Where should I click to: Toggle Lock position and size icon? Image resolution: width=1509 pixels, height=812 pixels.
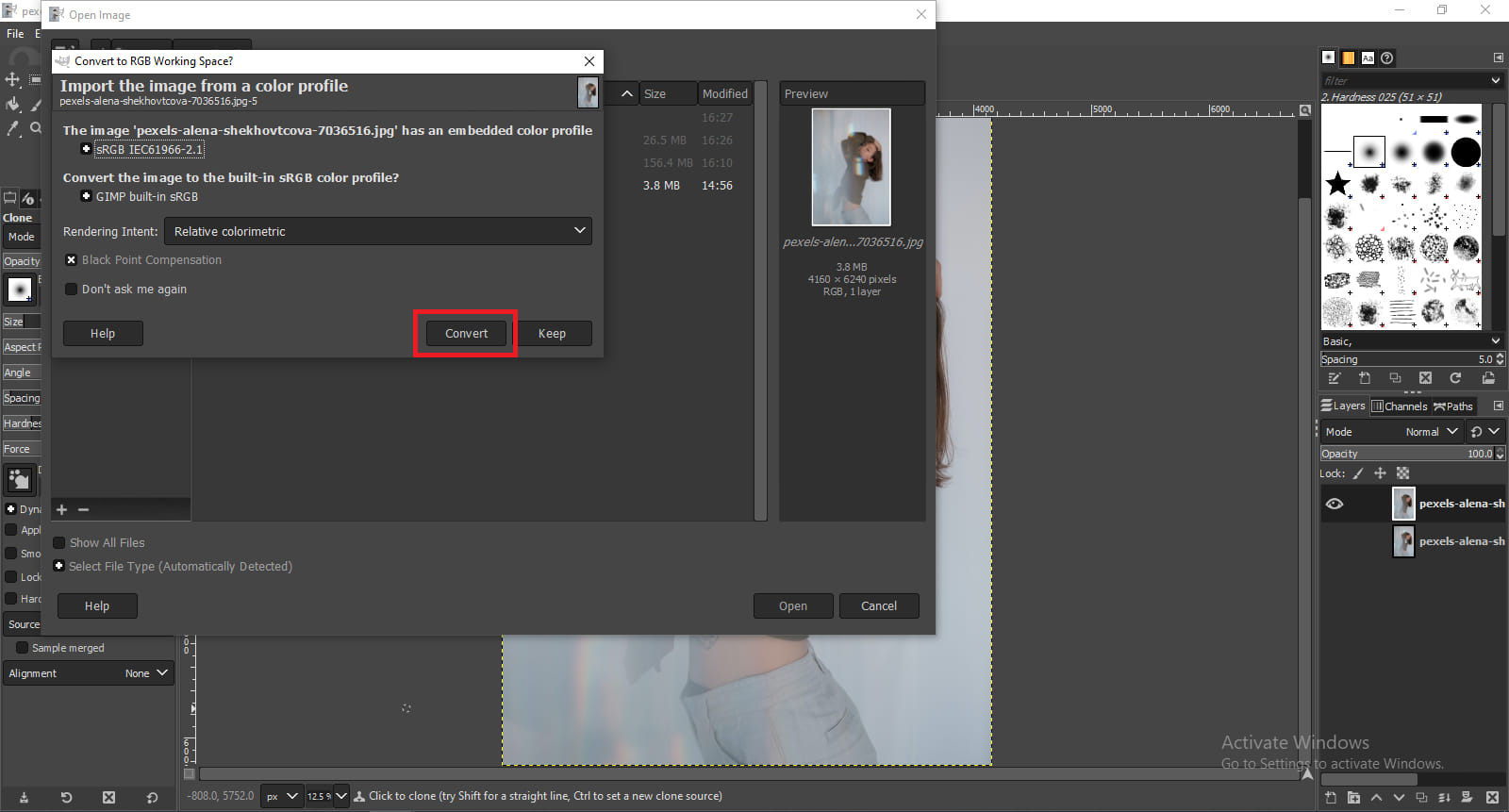click(x=1380, y=473)
